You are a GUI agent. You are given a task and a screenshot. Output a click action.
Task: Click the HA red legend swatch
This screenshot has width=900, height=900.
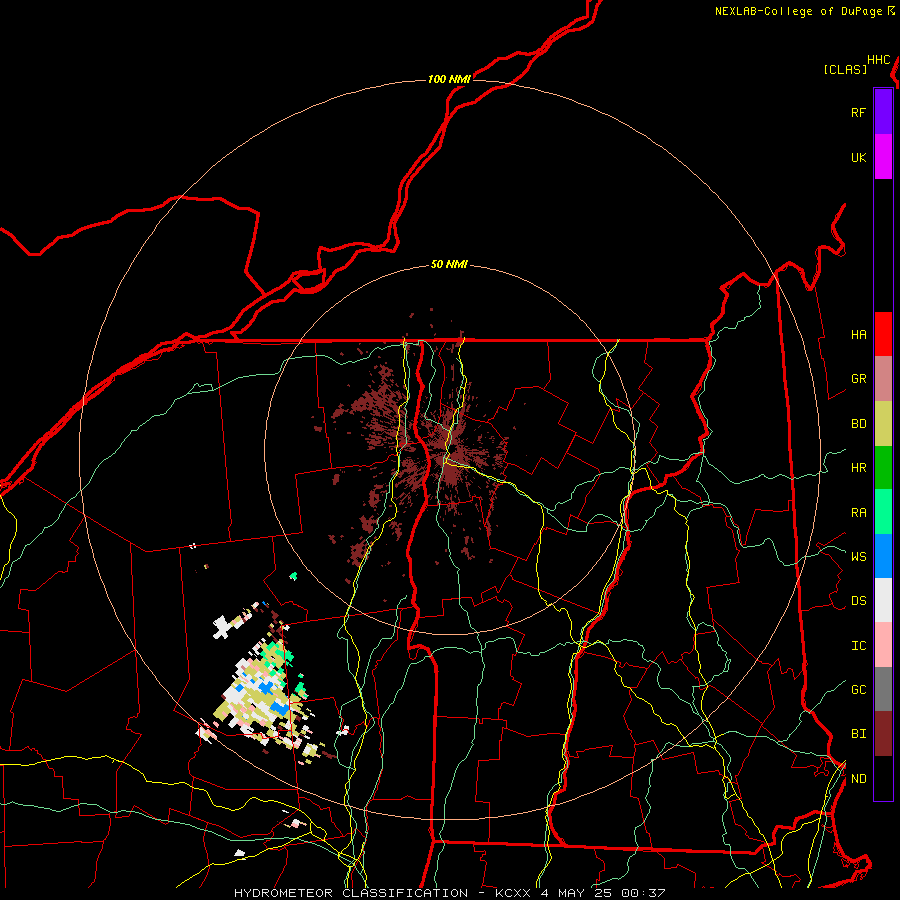pyautogui.click(x=883, y=334)
